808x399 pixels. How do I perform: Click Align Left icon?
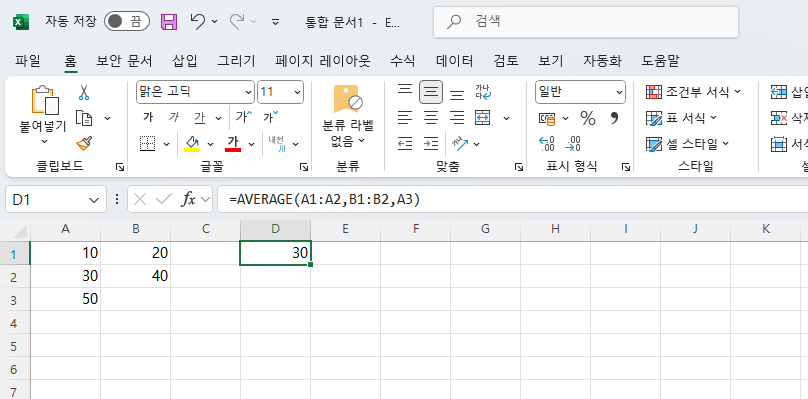405,118
